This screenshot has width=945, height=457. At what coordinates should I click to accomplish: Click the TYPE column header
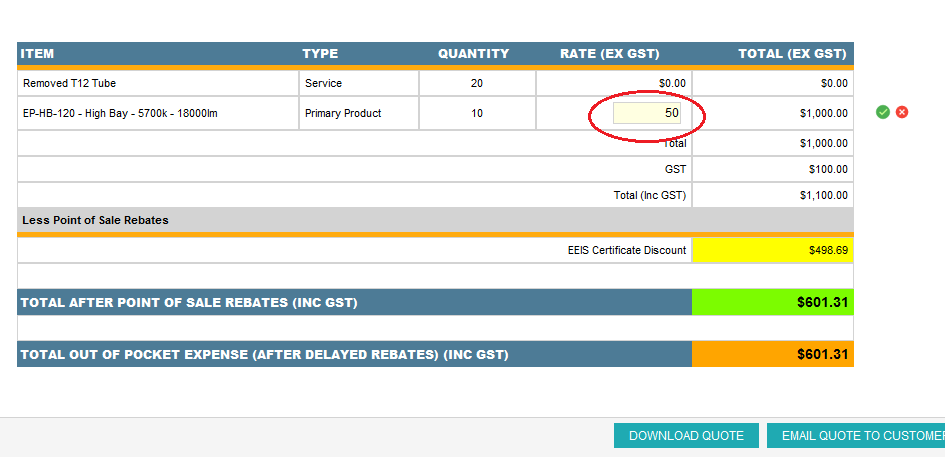tap(320, 54)
